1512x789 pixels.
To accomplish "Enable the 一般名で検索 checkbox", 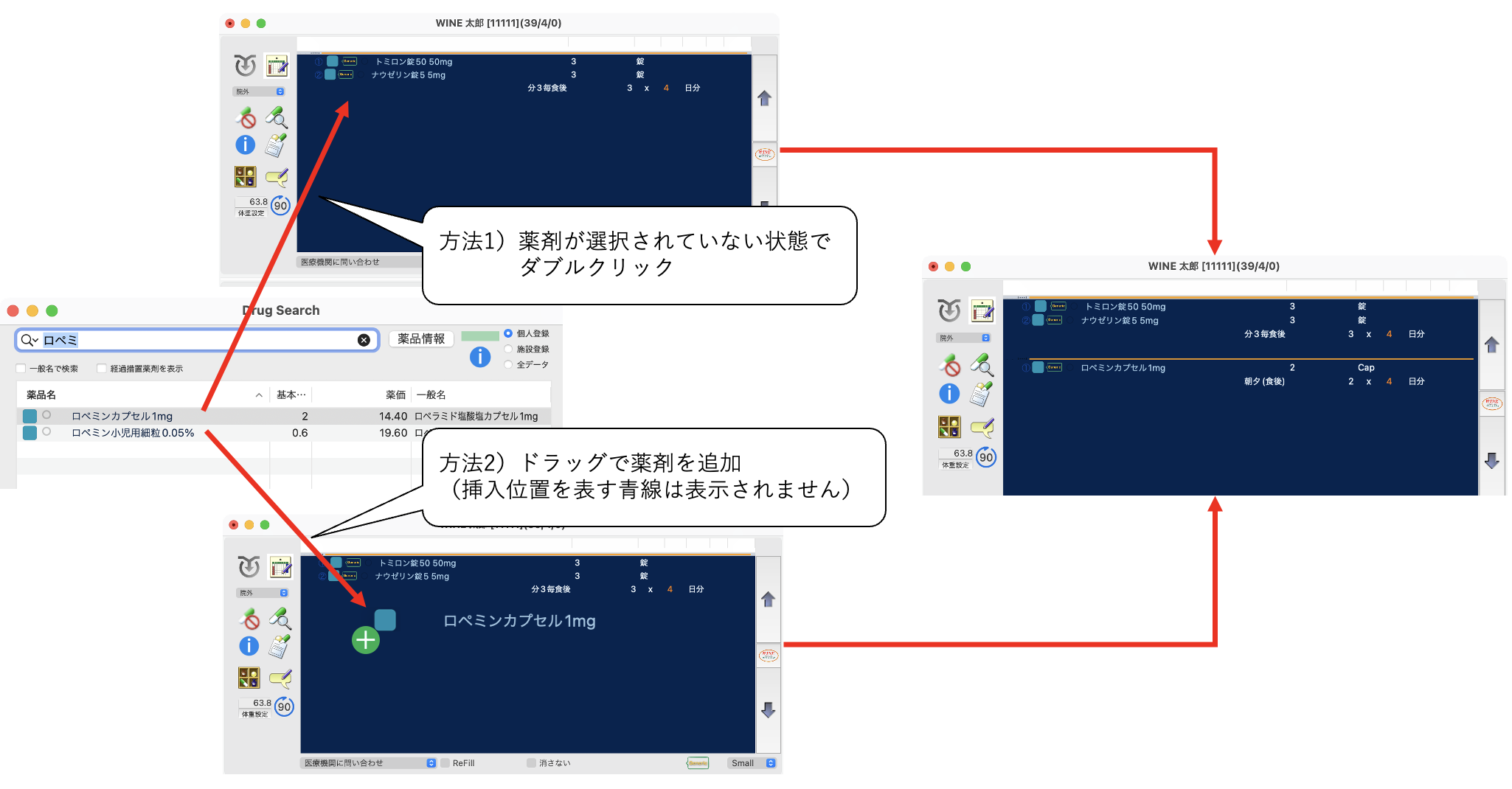I will click(19, 368).
